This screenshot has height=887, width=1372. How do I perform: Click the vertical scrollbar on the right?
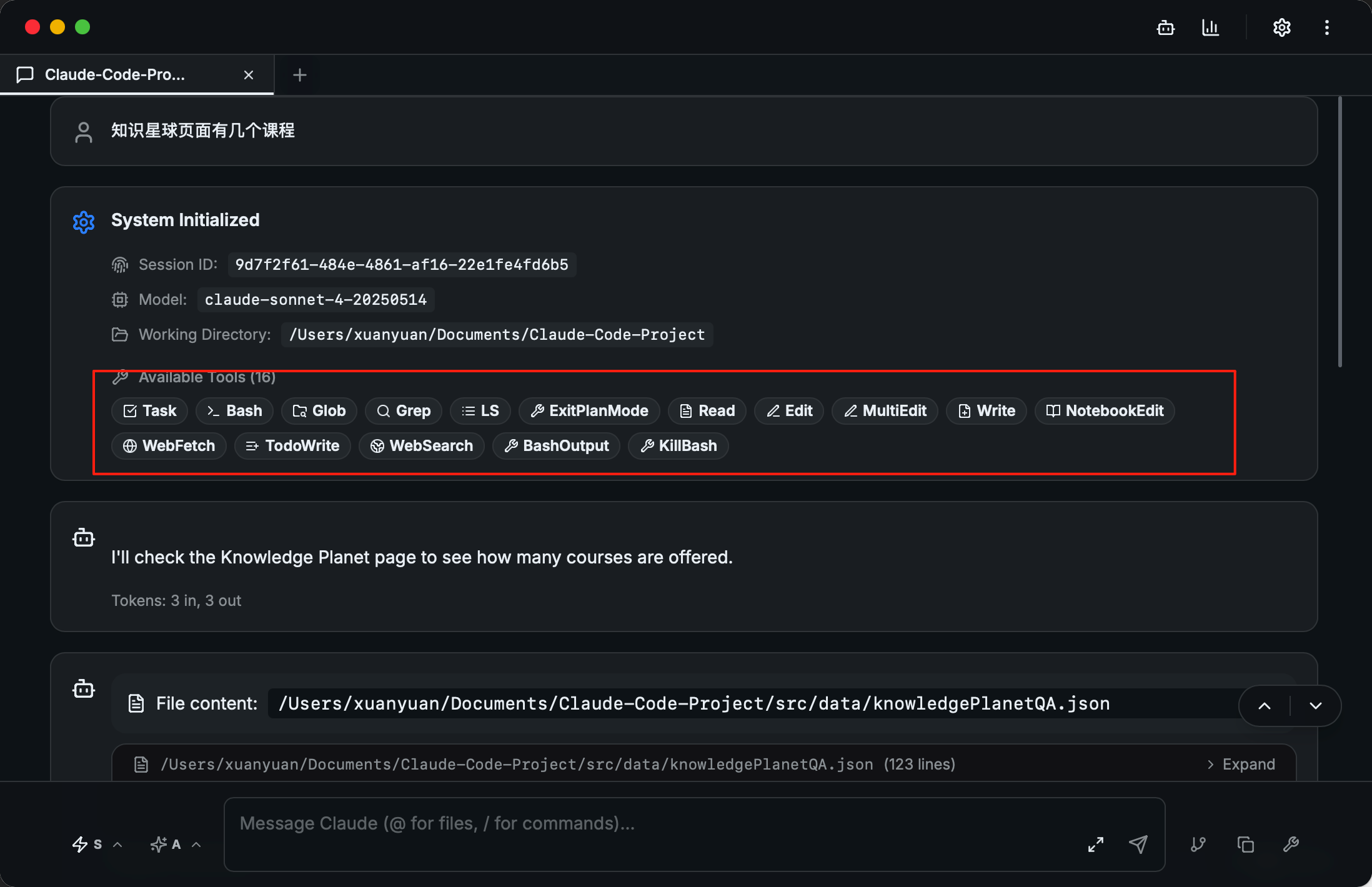1340,231
